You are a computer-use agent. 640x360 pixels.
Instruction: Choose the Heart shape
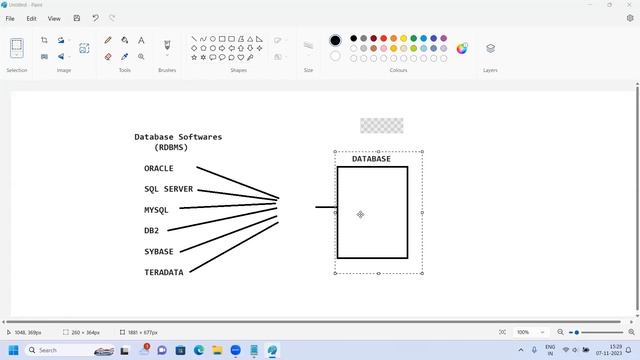point(241,58)
